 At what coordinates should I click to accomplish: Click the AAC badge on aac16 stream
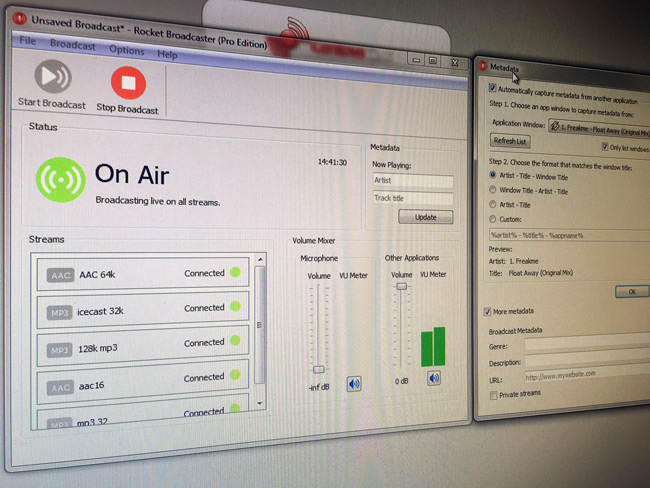61,388
